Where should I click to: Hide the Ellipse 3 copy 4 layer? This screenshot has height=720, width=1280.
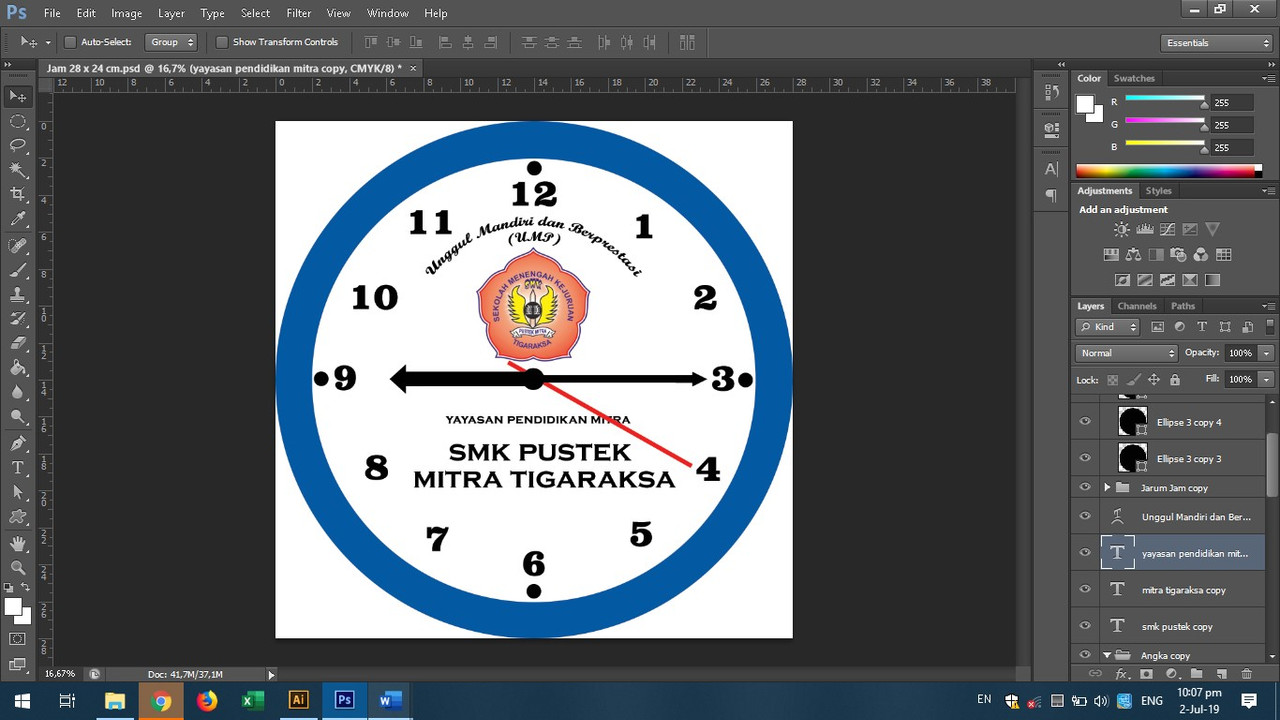coord(1085,422)
